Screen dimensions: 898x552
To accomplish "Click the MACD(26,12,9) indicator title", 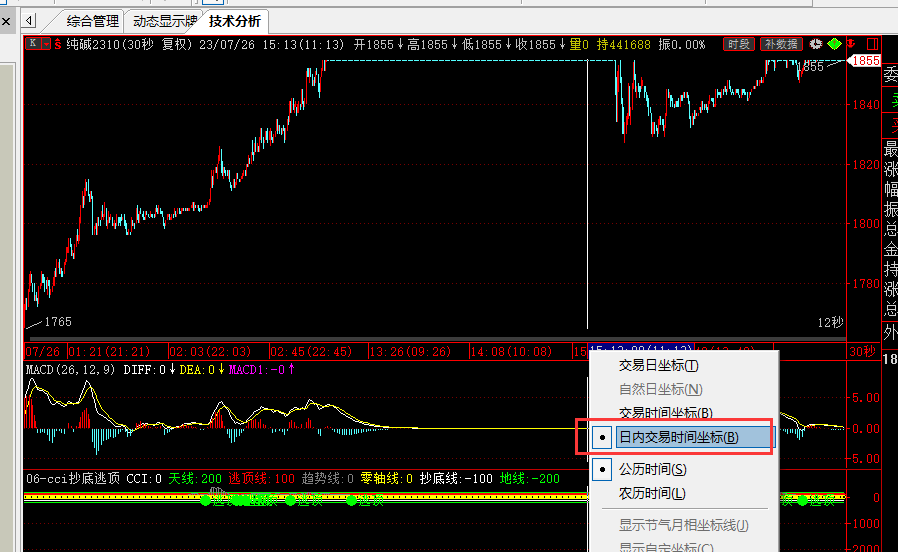I will click(70, 370).
